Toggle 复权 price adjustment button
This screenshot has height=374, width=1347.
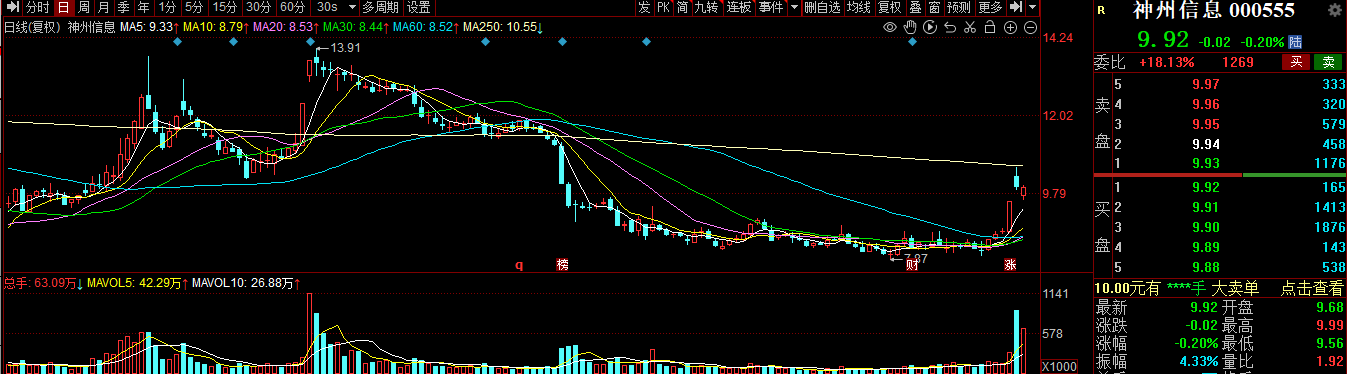pyautogui.click(x=890, y=7)
